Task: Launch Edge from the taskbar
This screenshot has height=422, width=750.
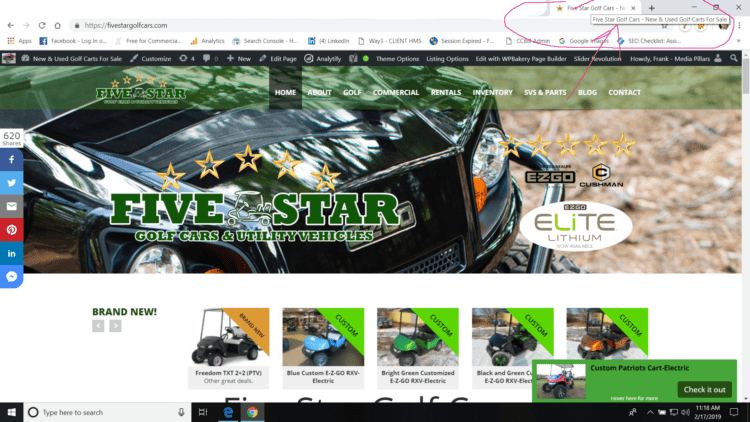Action: (x=228, y=412)
